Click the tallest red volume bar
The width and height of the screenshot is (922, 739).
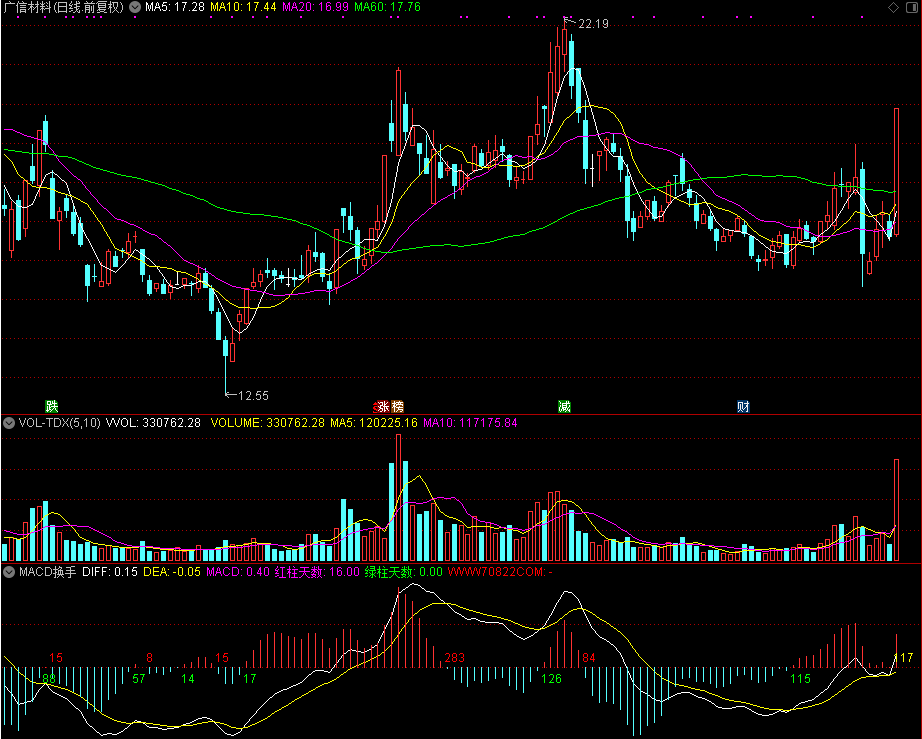398,497
